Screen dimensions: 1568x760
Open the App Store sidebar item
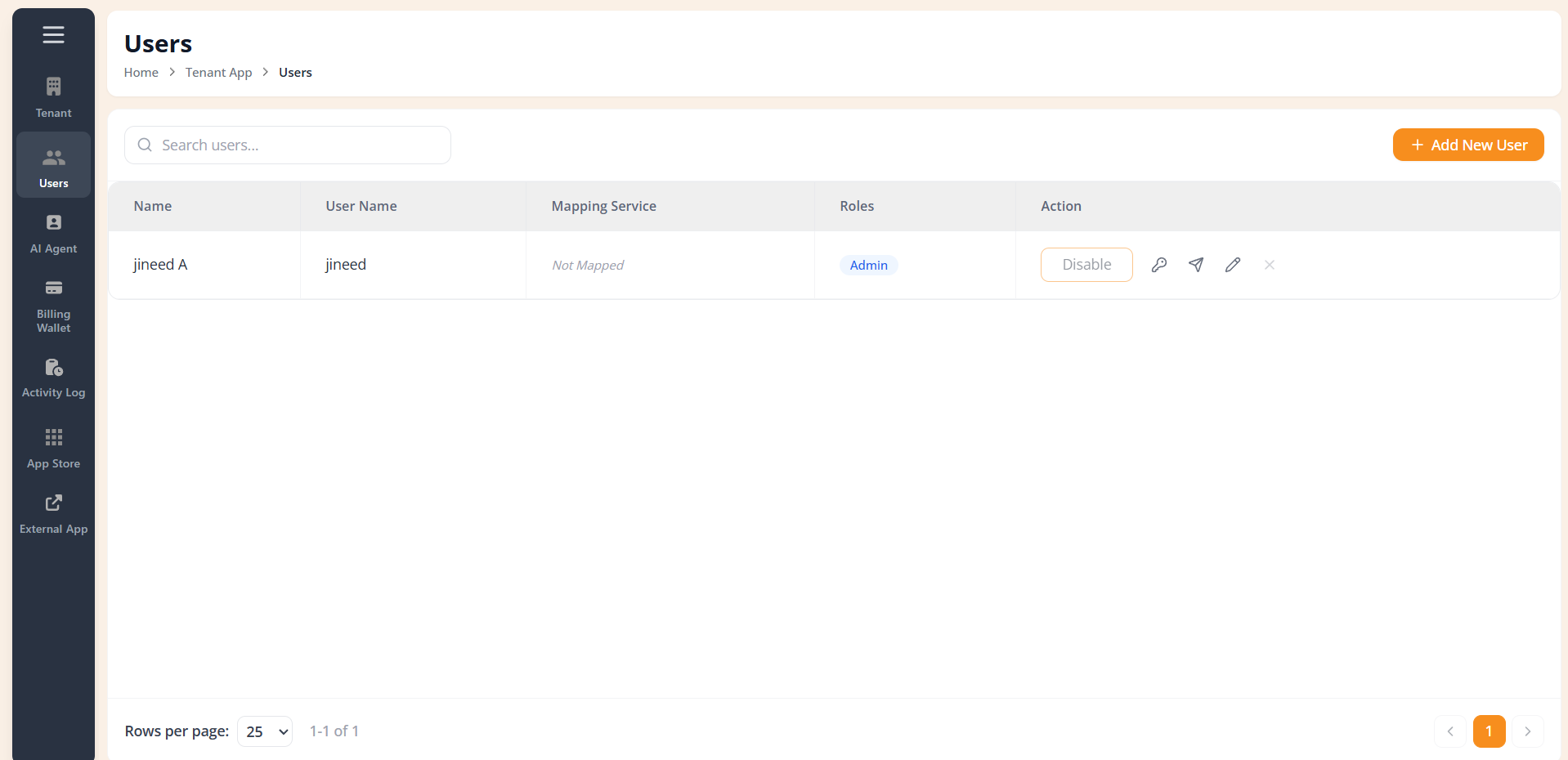click(53, 449)
